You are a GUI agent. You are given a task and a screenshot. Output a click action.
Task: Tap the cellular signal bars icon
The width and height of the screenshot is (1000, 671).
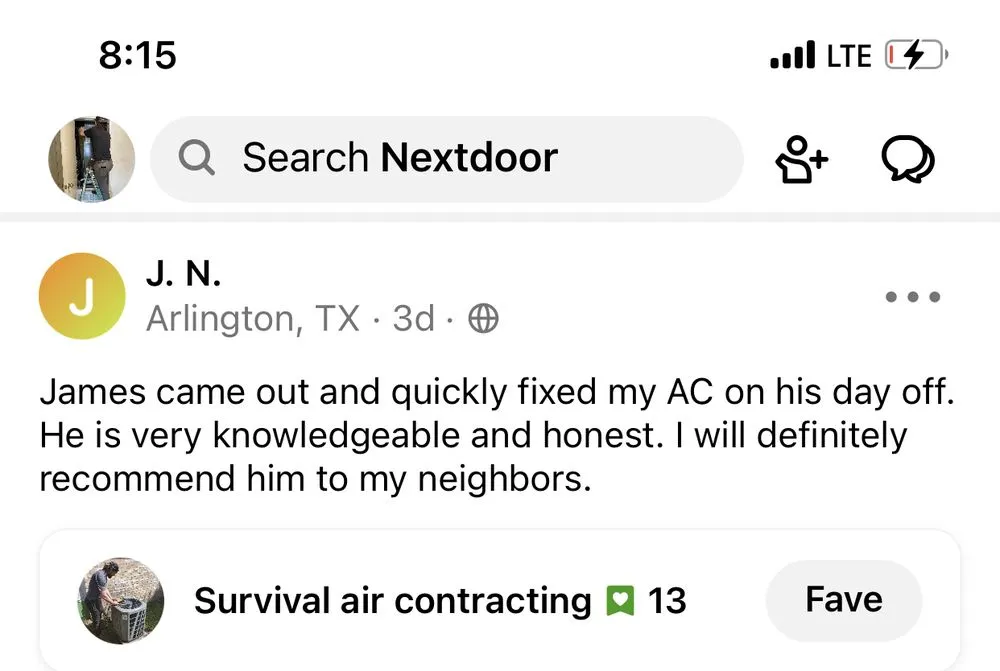pyautogui.click(x=793, y=55)
